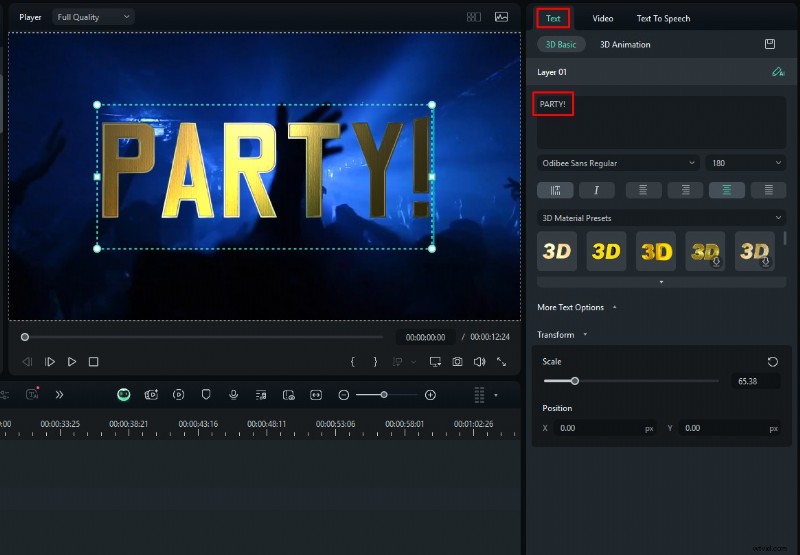Toggle italic text style
The image size is (800, 555).
tap(596, 190)
